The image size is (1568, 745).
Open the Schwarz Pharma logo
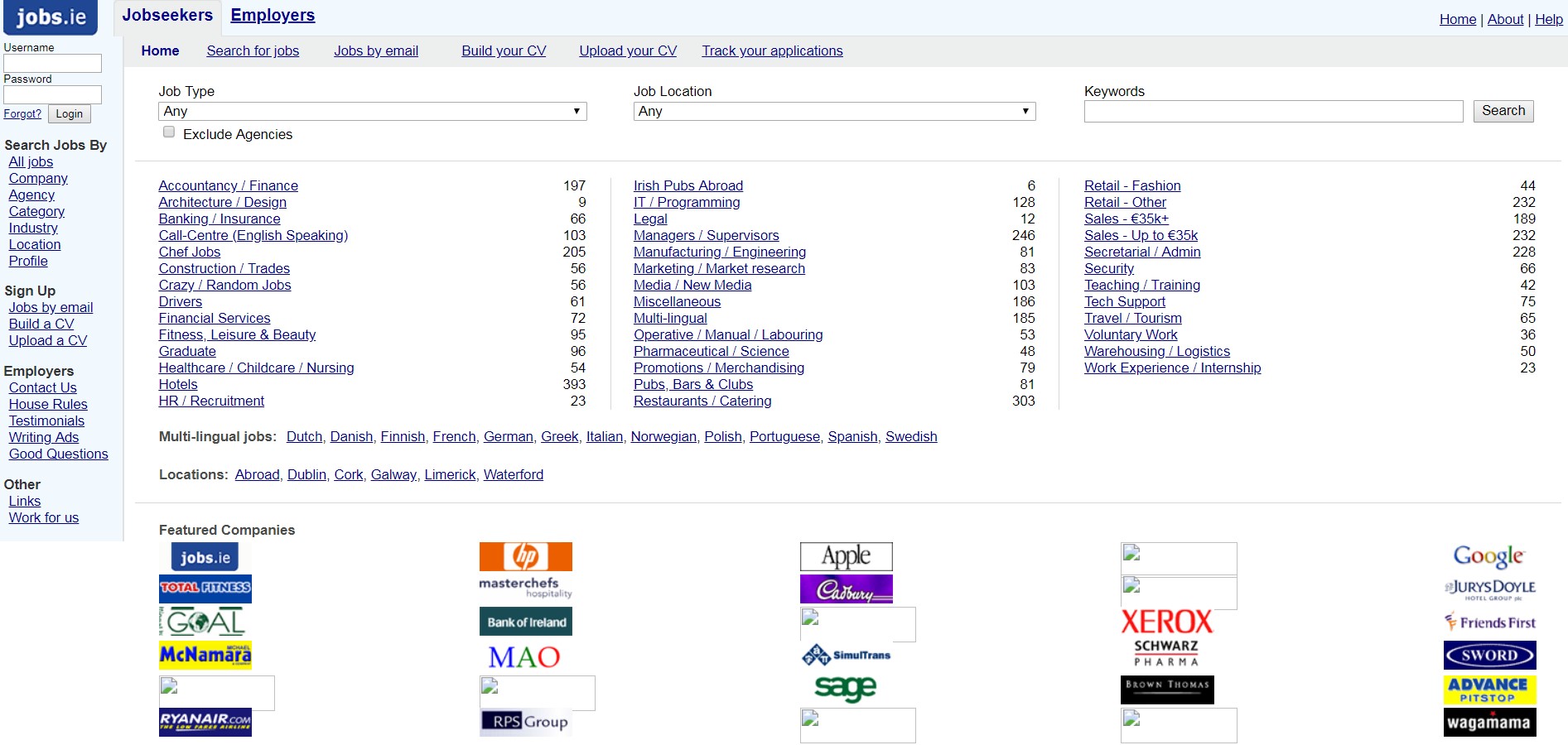pyautogui.click(x=1166, y=652)
